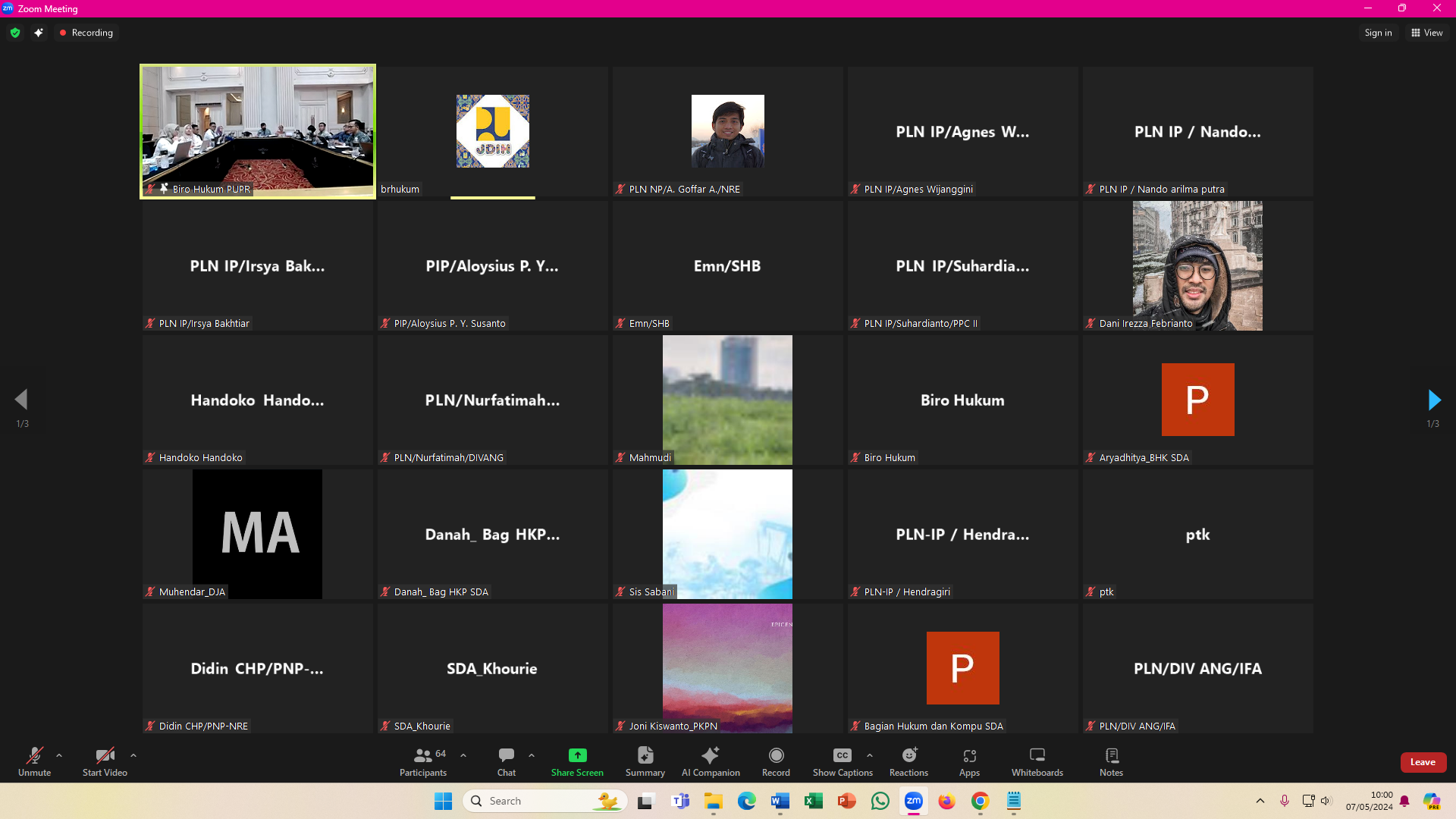Screen dimensions: 1456x819
Task: Select the ptk participant tile
Action: (1198, 534)
